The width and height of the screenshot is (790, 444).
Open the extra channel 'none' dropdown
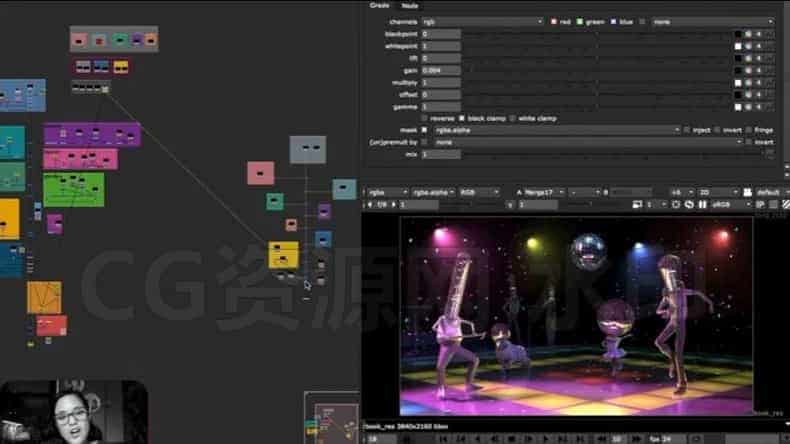pyautogui.click(x=712, y=22)
